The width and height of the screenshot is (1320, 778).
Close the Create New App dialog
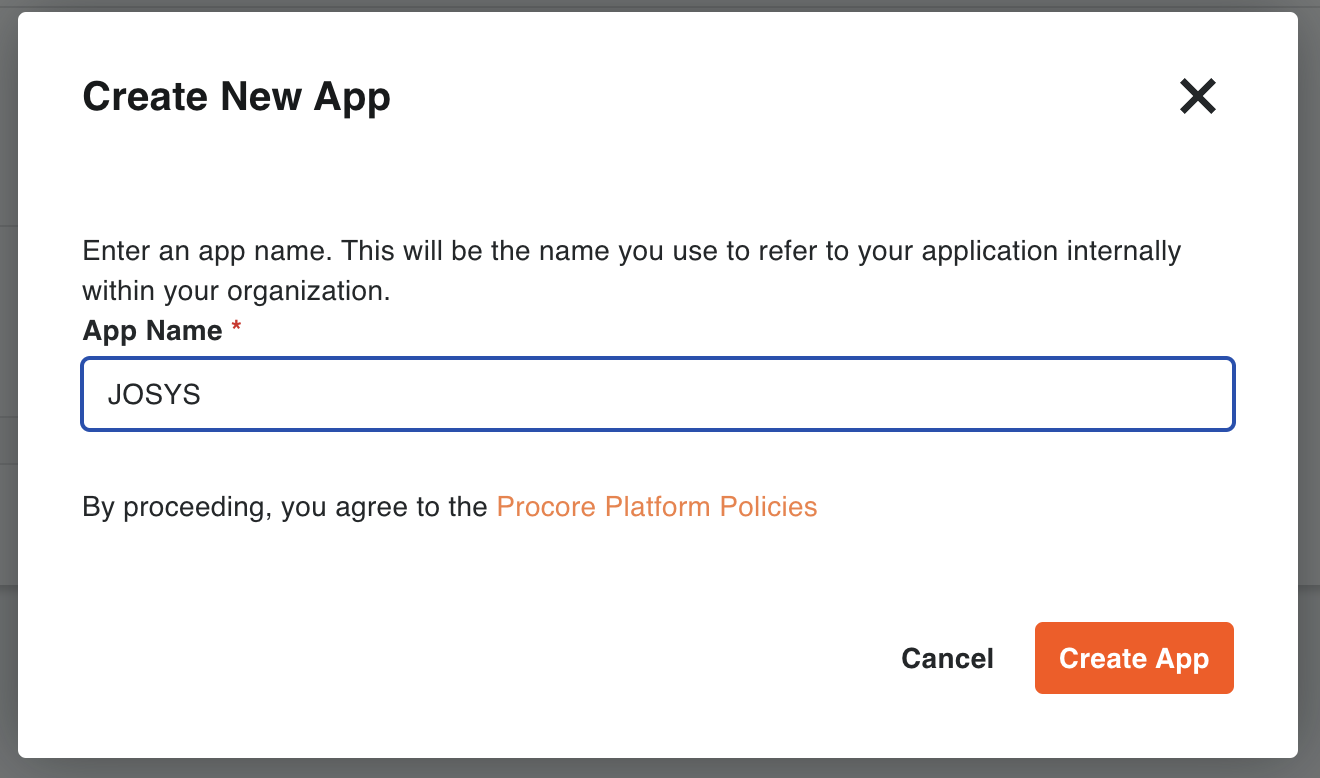[1197, 97]
